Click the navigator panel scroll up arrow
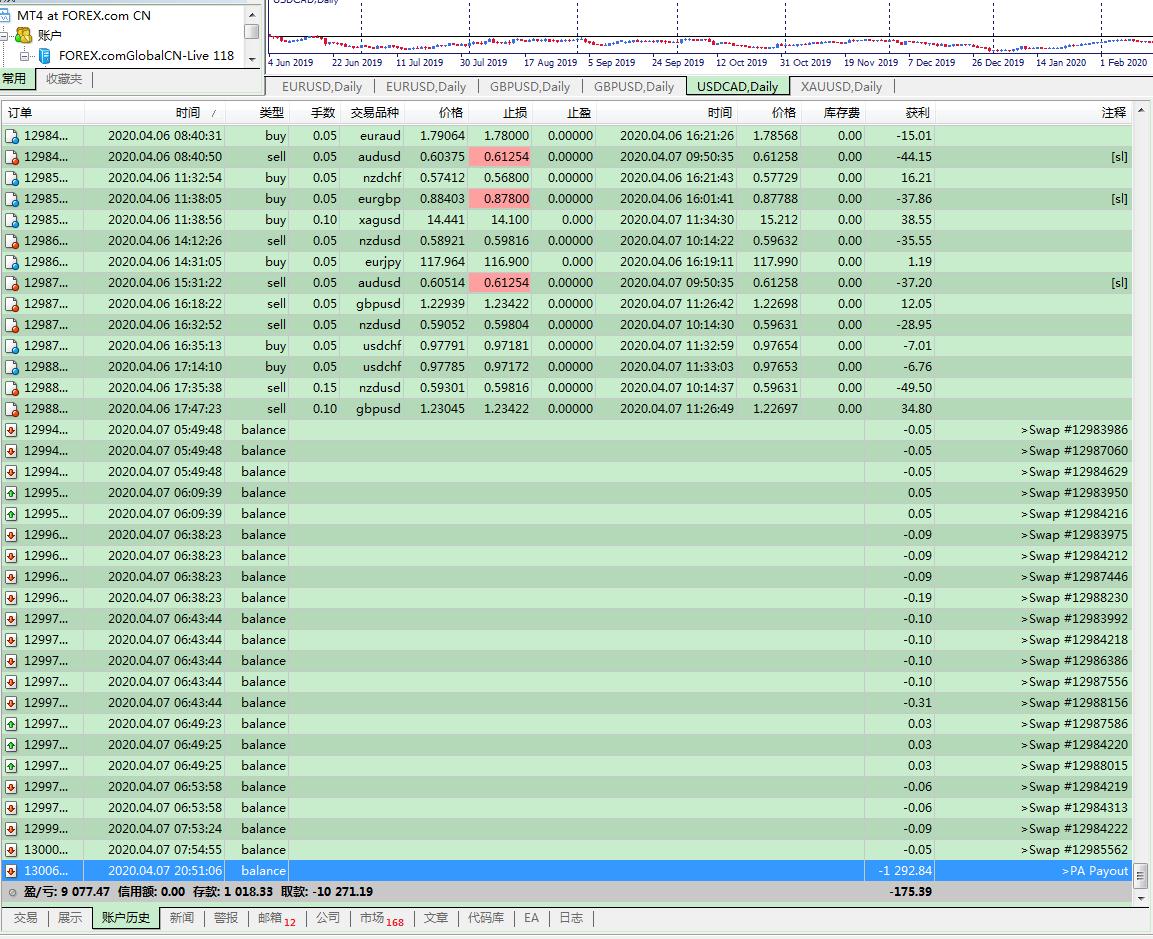Image resolution: width=1153 pixels, height=939 pixels. tap(251, 15)
